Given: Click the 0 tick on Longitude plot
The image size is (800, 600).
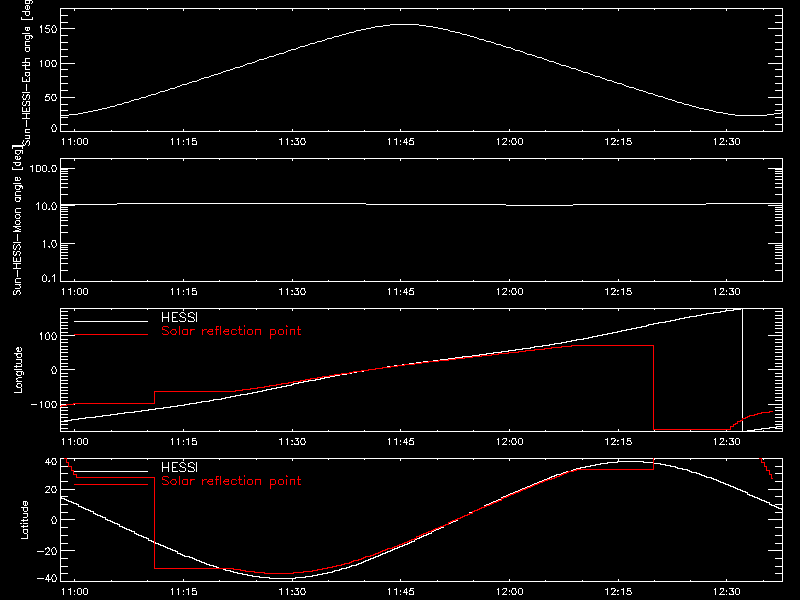Looking at the screenshot, I should (54, 370).
